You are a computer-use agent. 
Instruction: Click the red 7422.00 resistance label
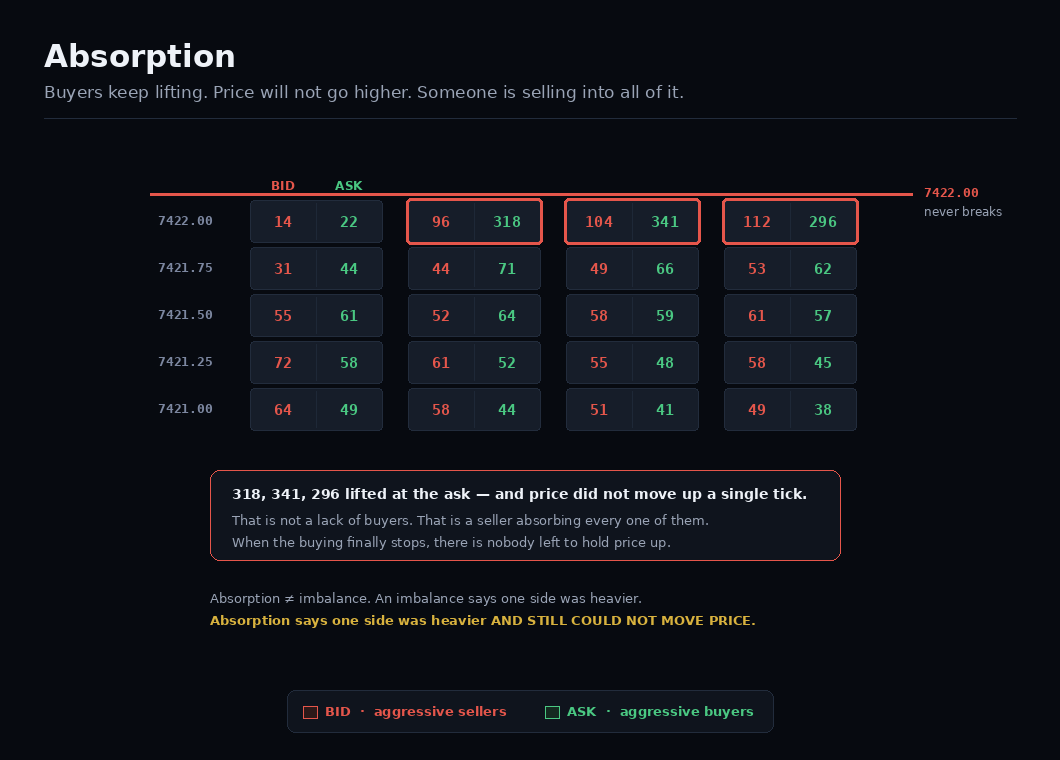coord(951,193)
